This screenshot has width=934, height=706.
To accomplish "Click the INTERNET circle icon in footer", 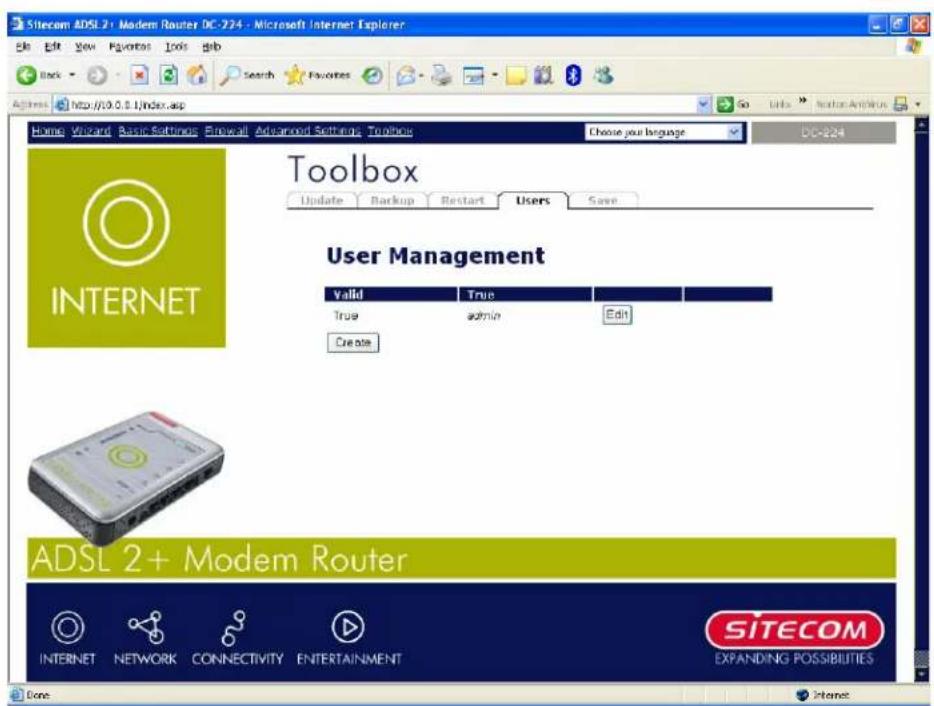I will coord(67,627).
